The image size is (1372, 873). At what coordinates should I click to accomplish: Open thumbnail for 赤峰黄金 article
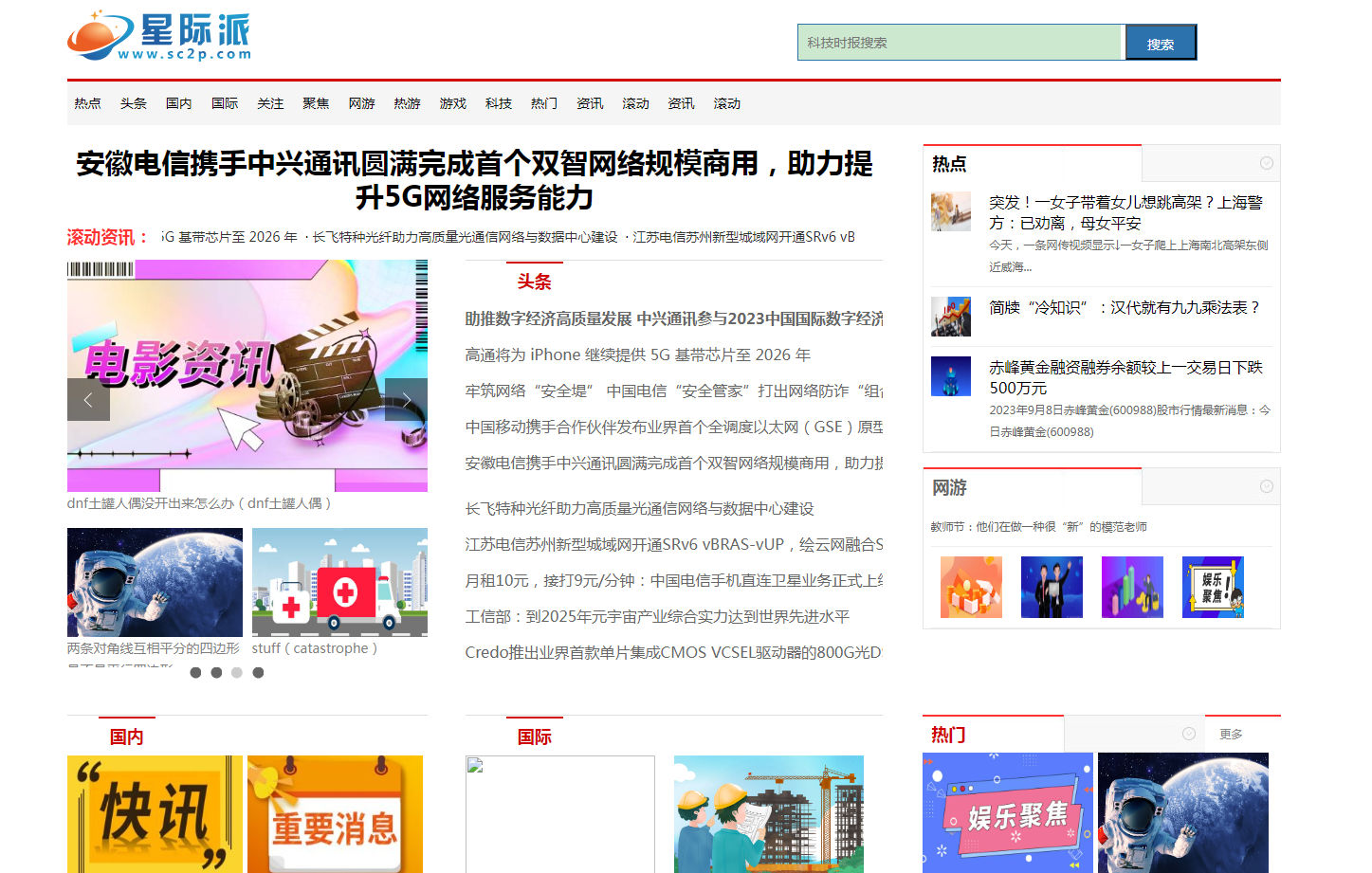[x=951, y=376]
